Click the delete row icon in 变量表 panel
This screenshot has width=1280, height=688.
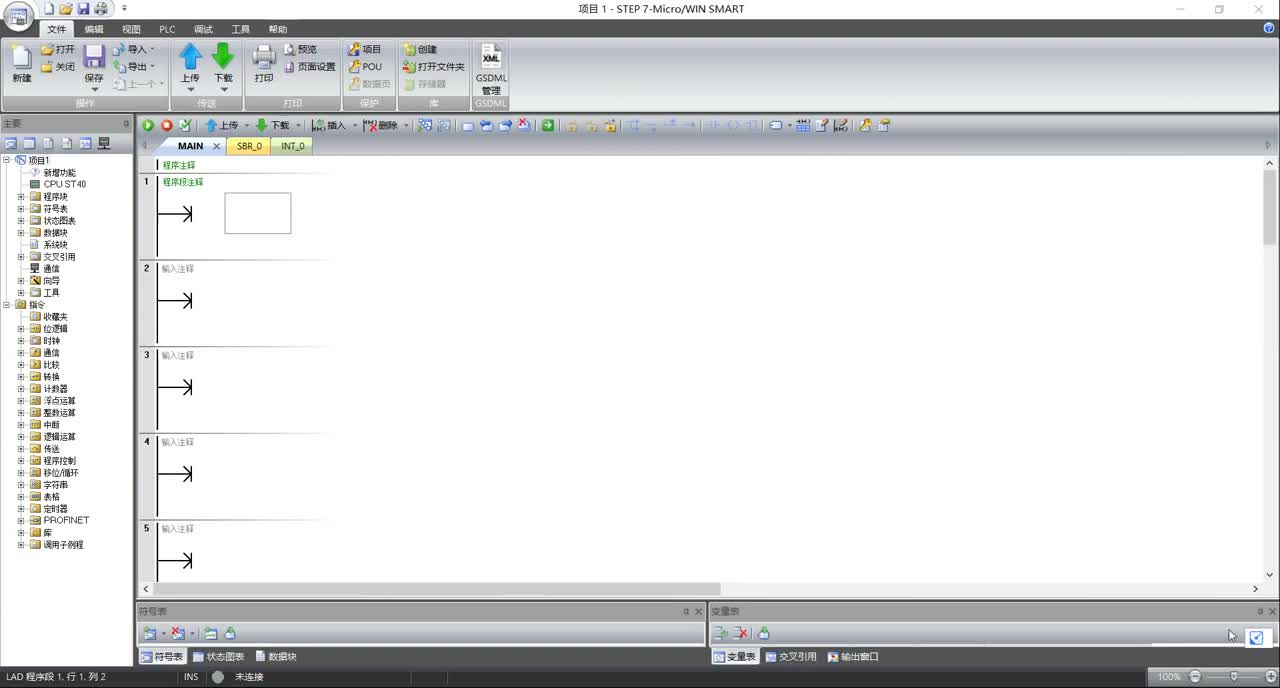740,633
